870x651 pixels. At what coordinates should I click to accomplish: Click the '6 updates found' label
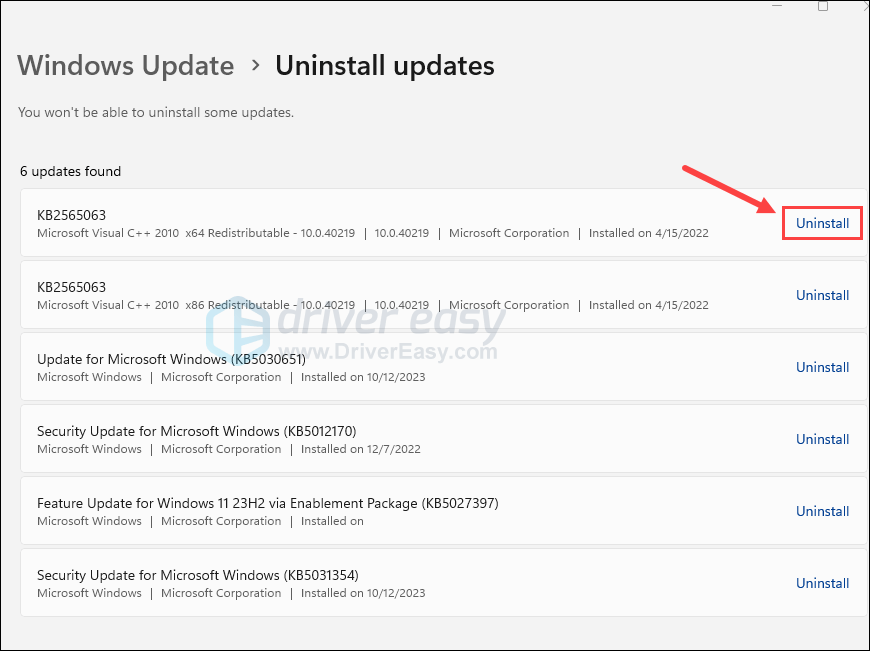pyautogui.click(x=70, y=171)
